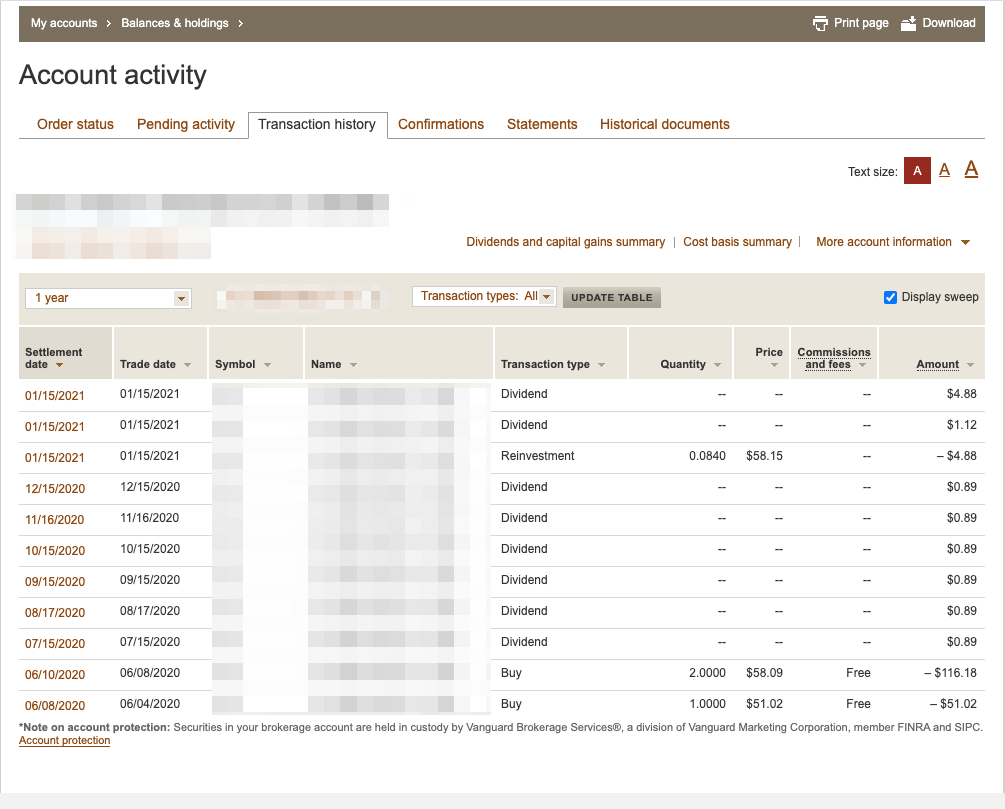Click the Download icon in header
The width and height of the screenshot is (1005, 809).
click(909, 23)
